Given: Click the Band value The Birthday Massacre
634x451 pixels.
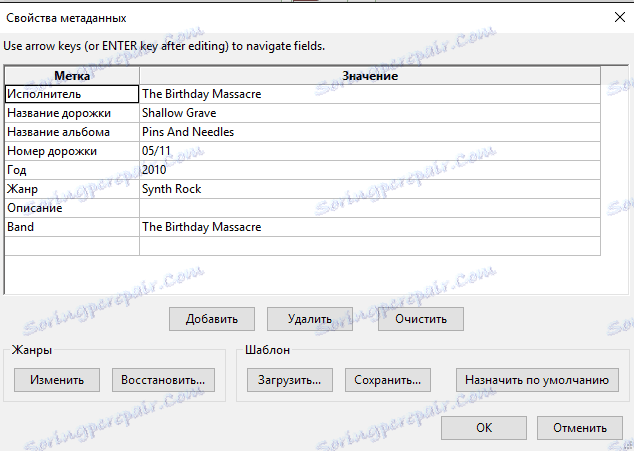Looking at the screenshot, I should point(370,227).
